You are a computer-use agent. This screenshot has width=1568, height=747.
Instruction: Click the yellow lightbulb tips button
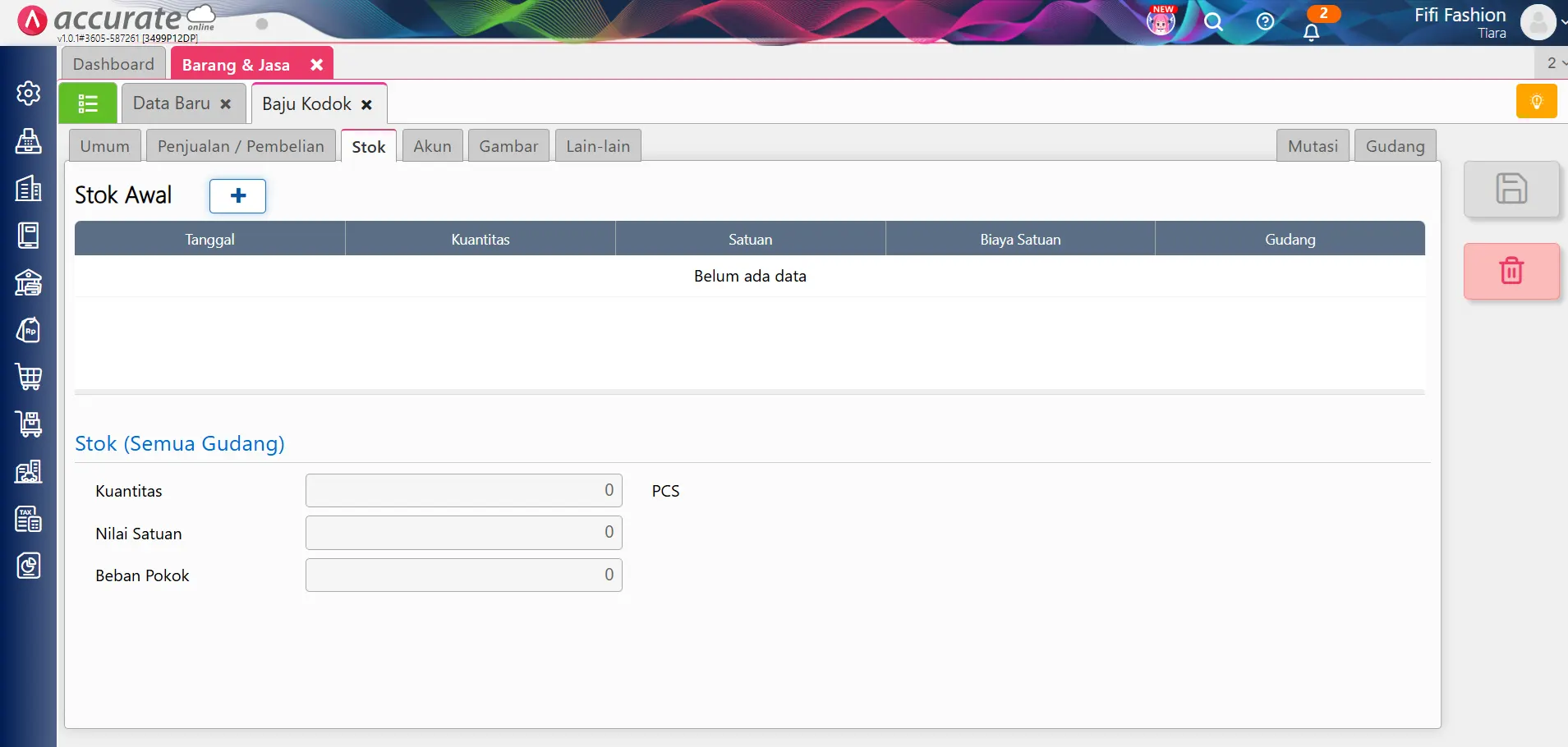pyautogui.click(x=1536, y=102)
